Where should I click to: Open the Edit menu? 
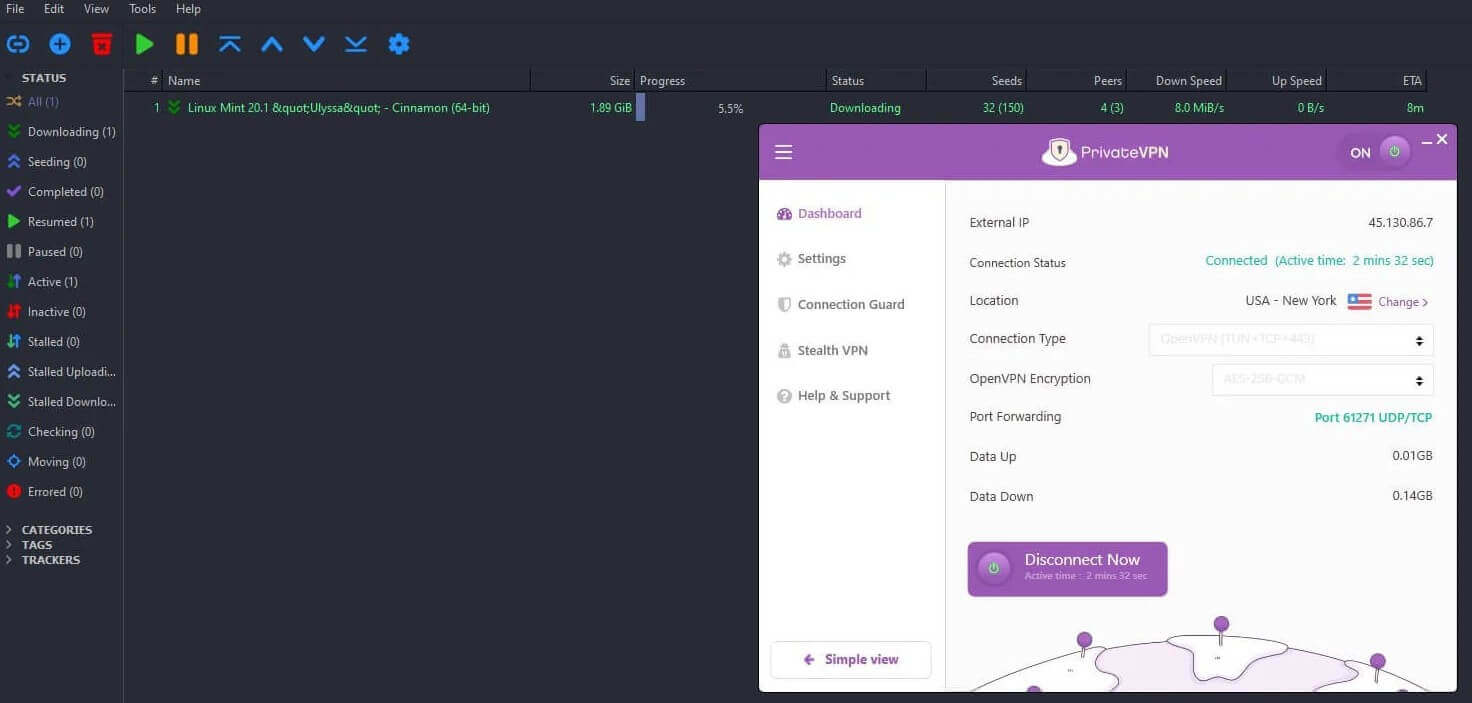(x=54, y=9)
